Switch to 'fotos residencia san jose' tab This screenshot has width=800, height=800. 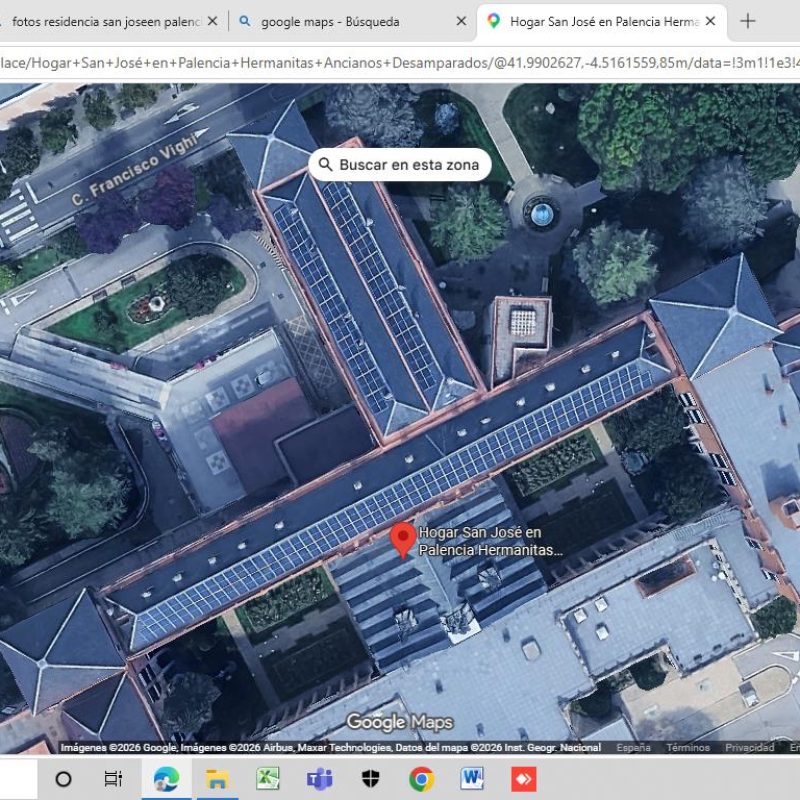coord(107,21)
